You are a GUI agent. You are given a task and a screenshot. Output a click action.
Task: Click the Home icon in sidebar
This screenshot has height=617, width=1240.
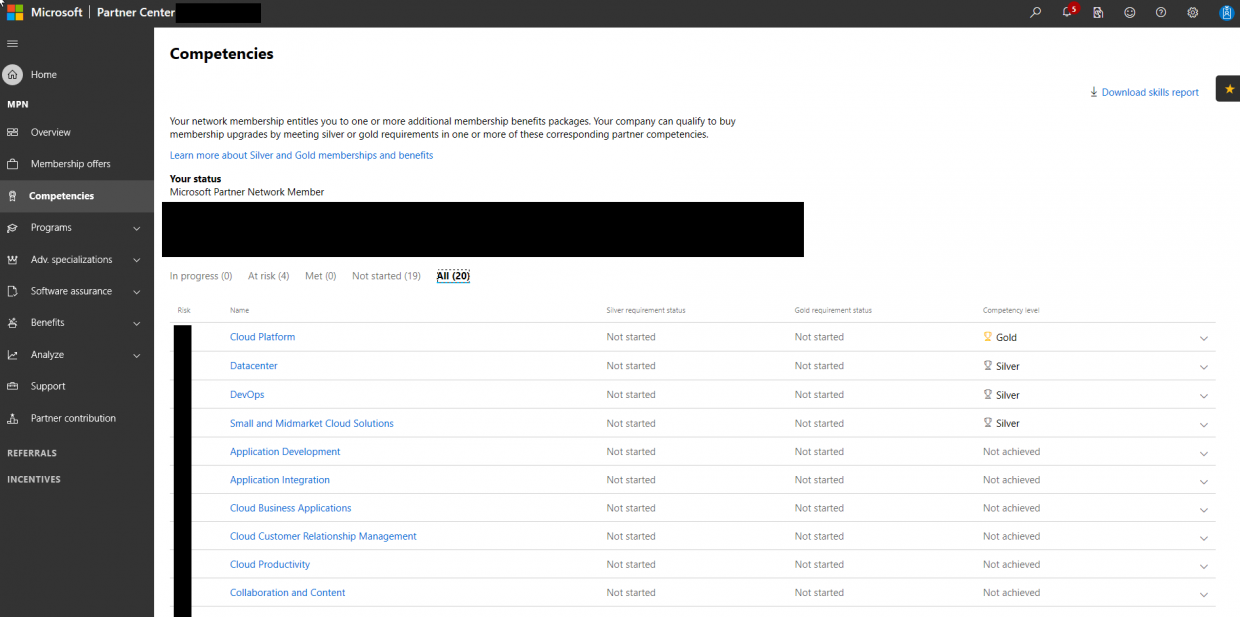point(13,75)
